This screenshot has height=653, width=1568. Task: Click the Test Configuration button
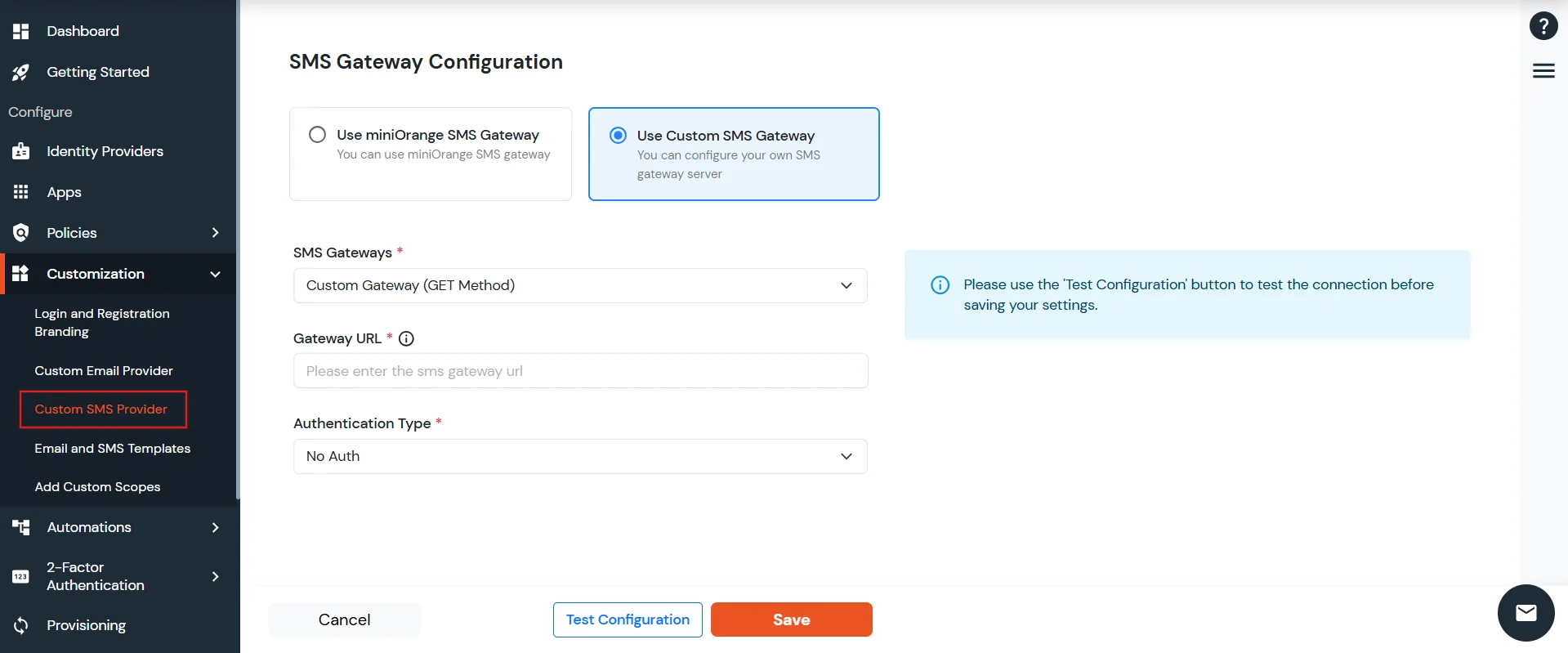pyautogui.click(x=628, y=619)
